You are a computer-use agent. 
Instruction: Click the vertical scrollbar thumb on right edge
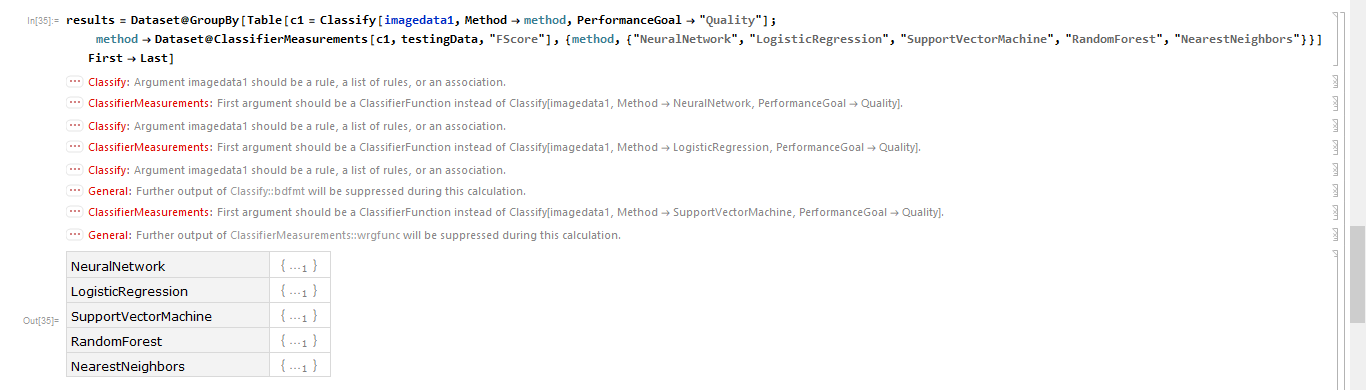pos(1357,274)
